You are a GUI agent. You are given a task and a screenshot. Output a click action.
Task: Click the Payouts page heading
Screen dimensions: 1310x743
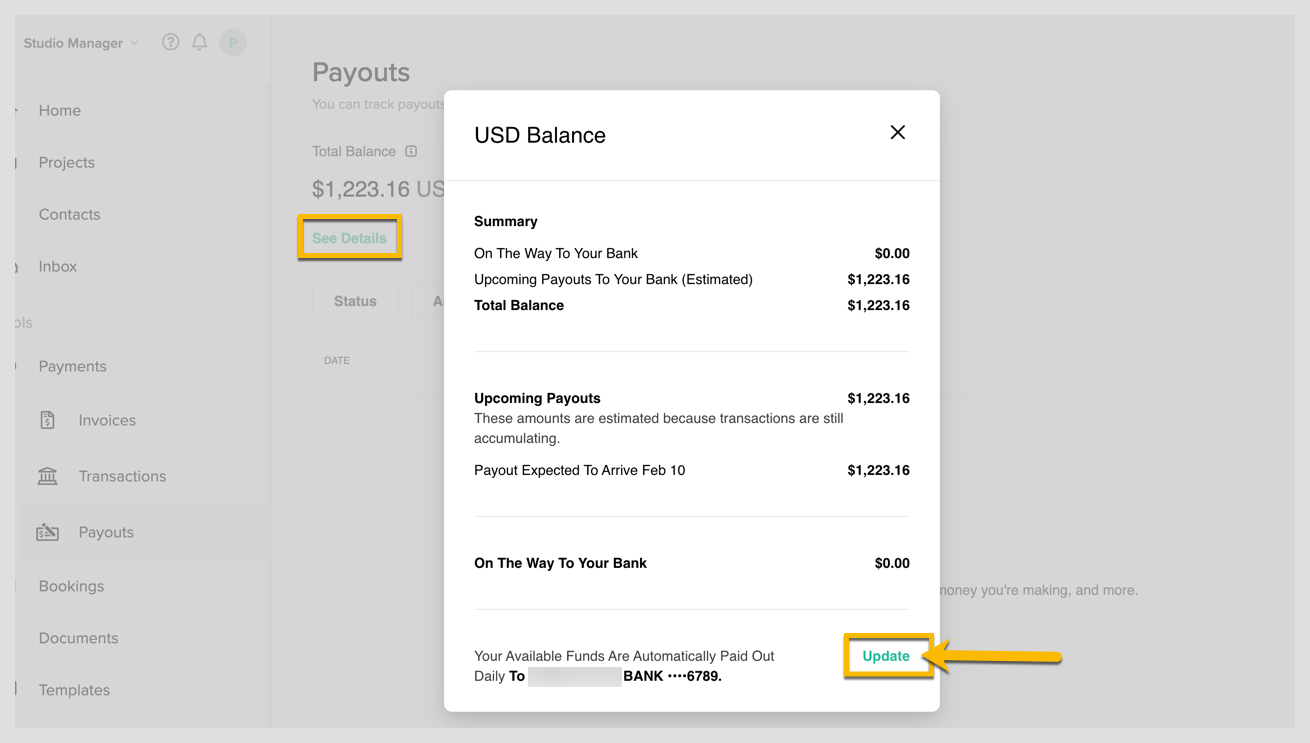[x=361, y=72]
